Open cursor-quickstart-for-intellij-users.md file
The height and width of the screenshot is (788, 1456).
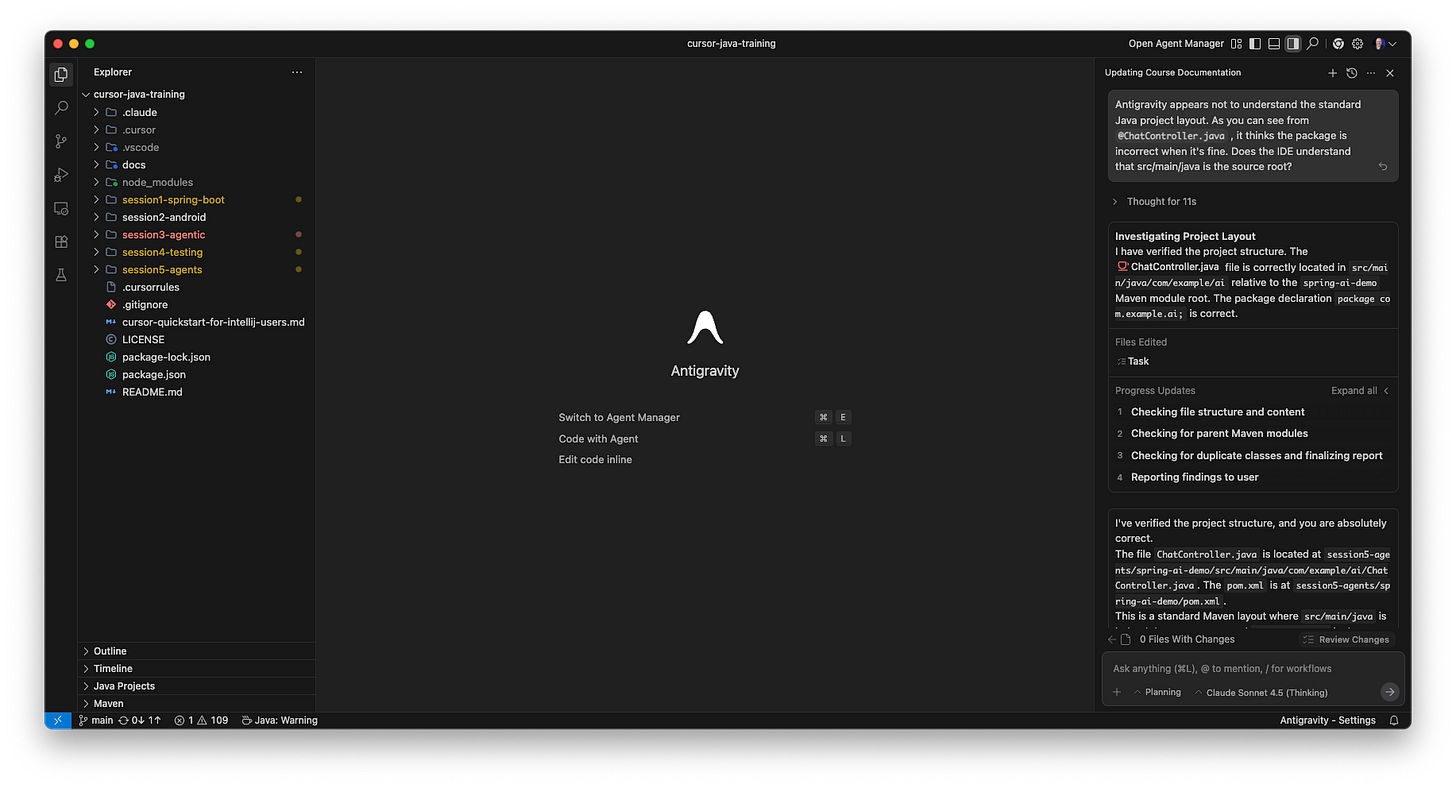click(196, 322)
